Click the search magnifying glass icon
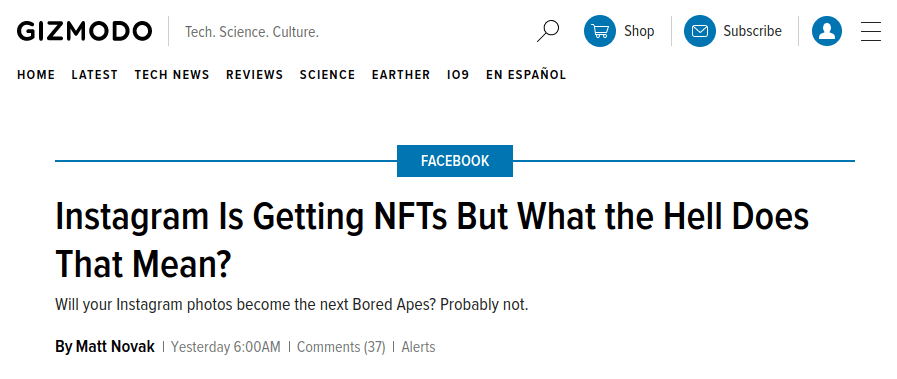Screen dimensions: 897x379 (547, 31)
